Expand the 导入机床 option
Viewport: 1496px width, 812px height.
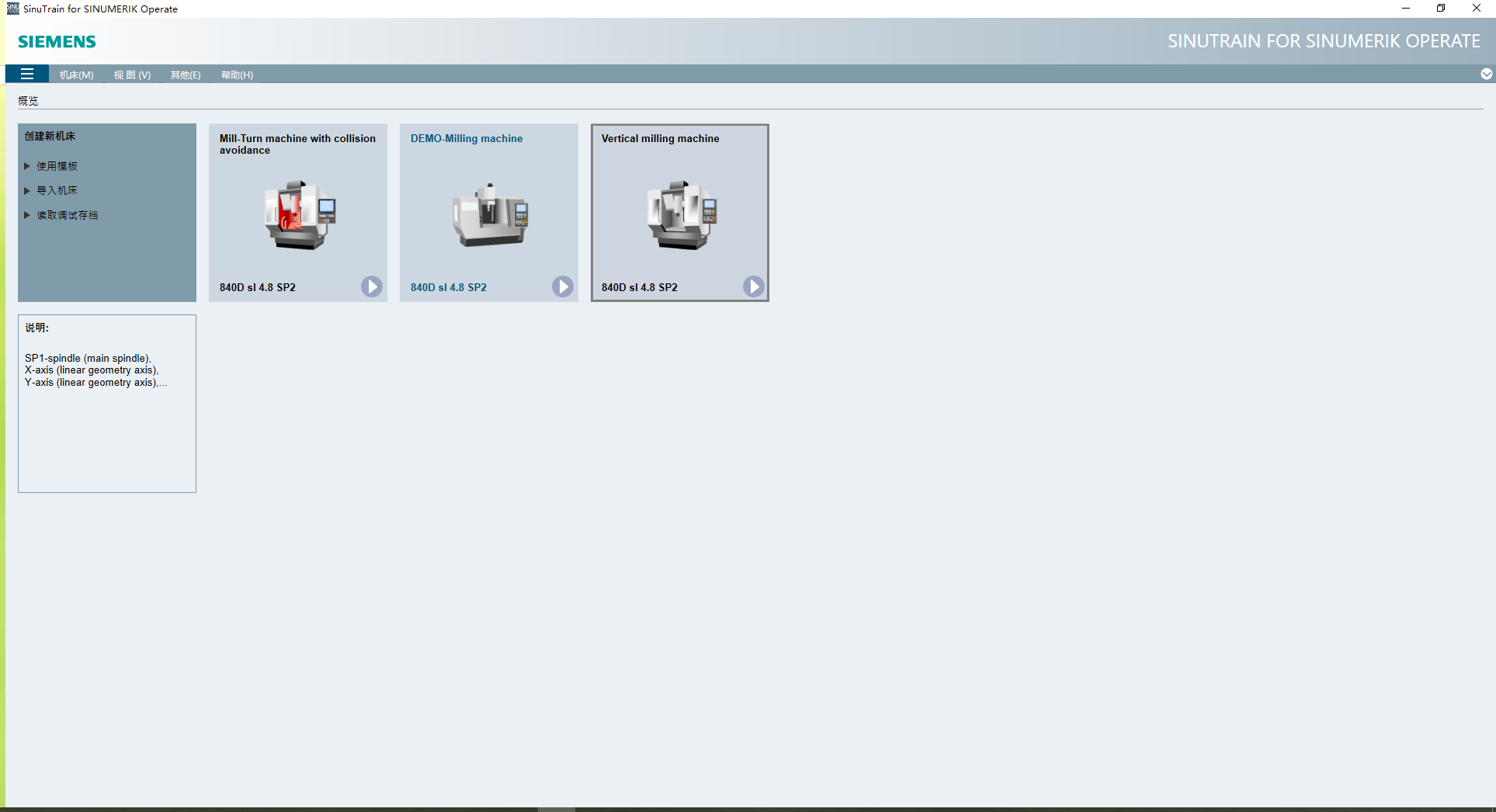[x=27, y=190]
